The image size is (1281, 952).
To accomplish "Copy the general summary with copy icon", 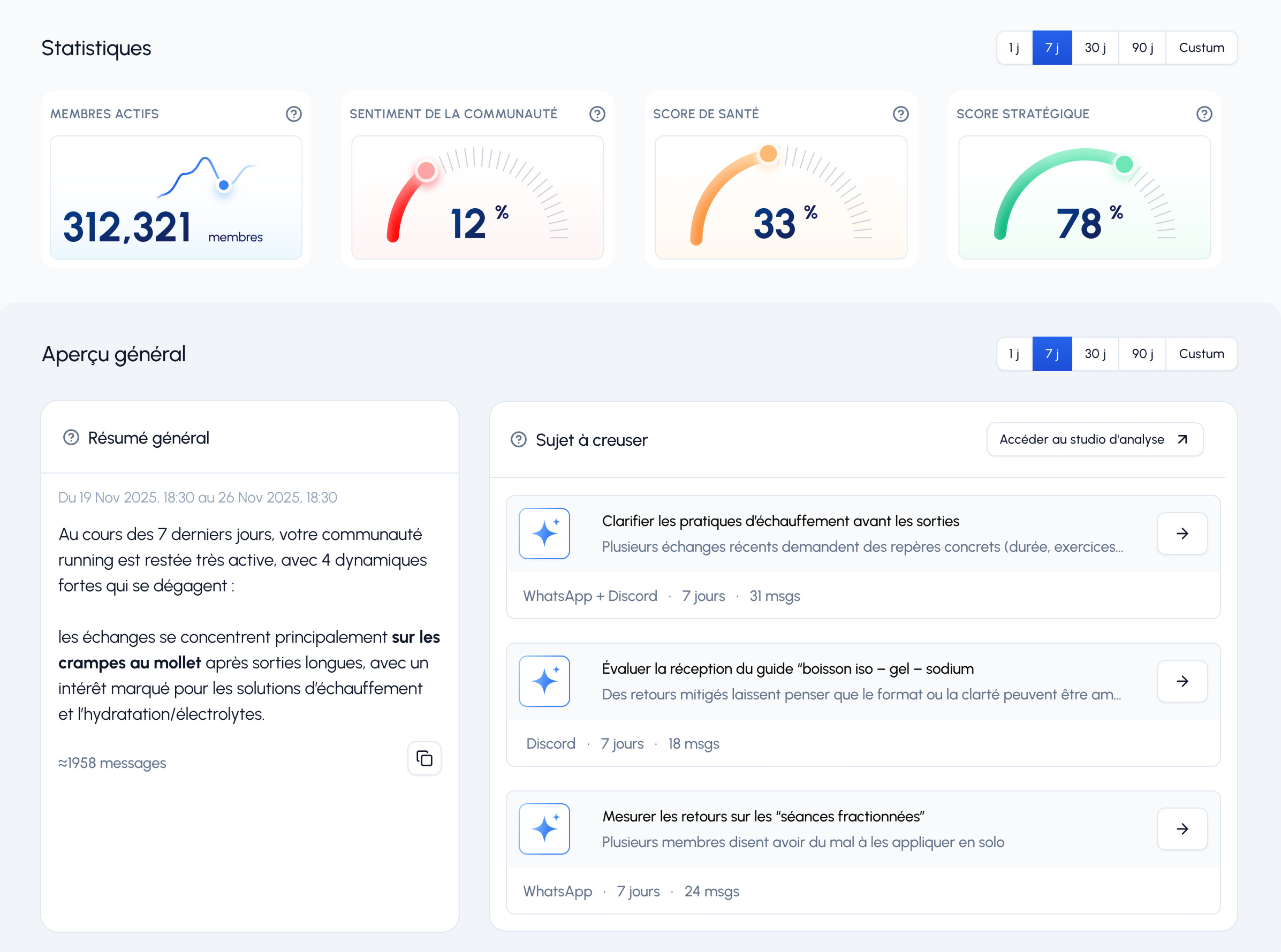I will coord(425,758).
